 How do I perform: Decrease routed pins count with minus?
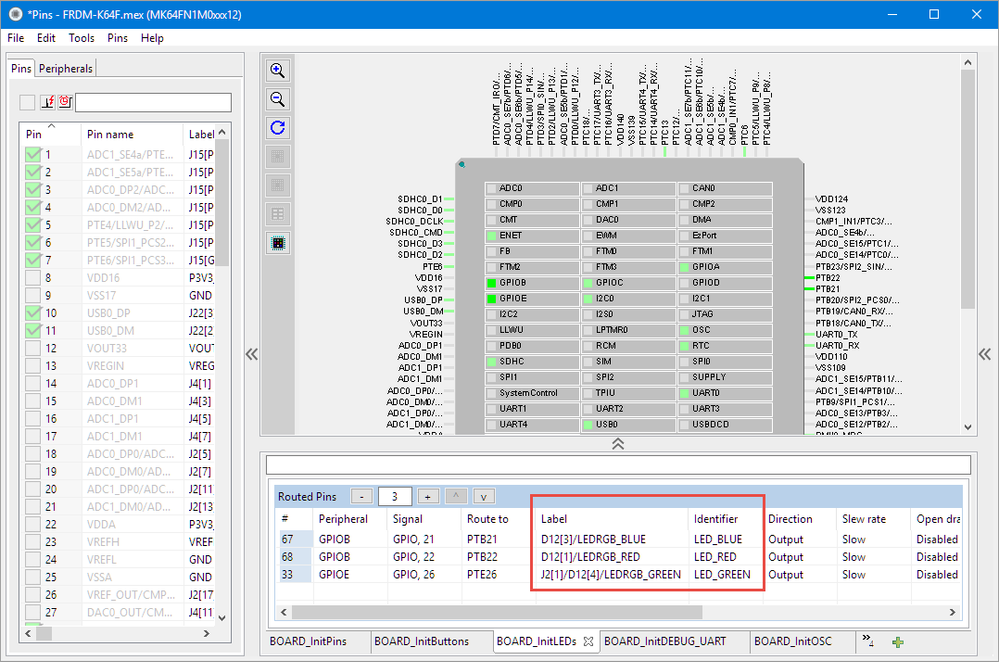click(x=362, y=496)
